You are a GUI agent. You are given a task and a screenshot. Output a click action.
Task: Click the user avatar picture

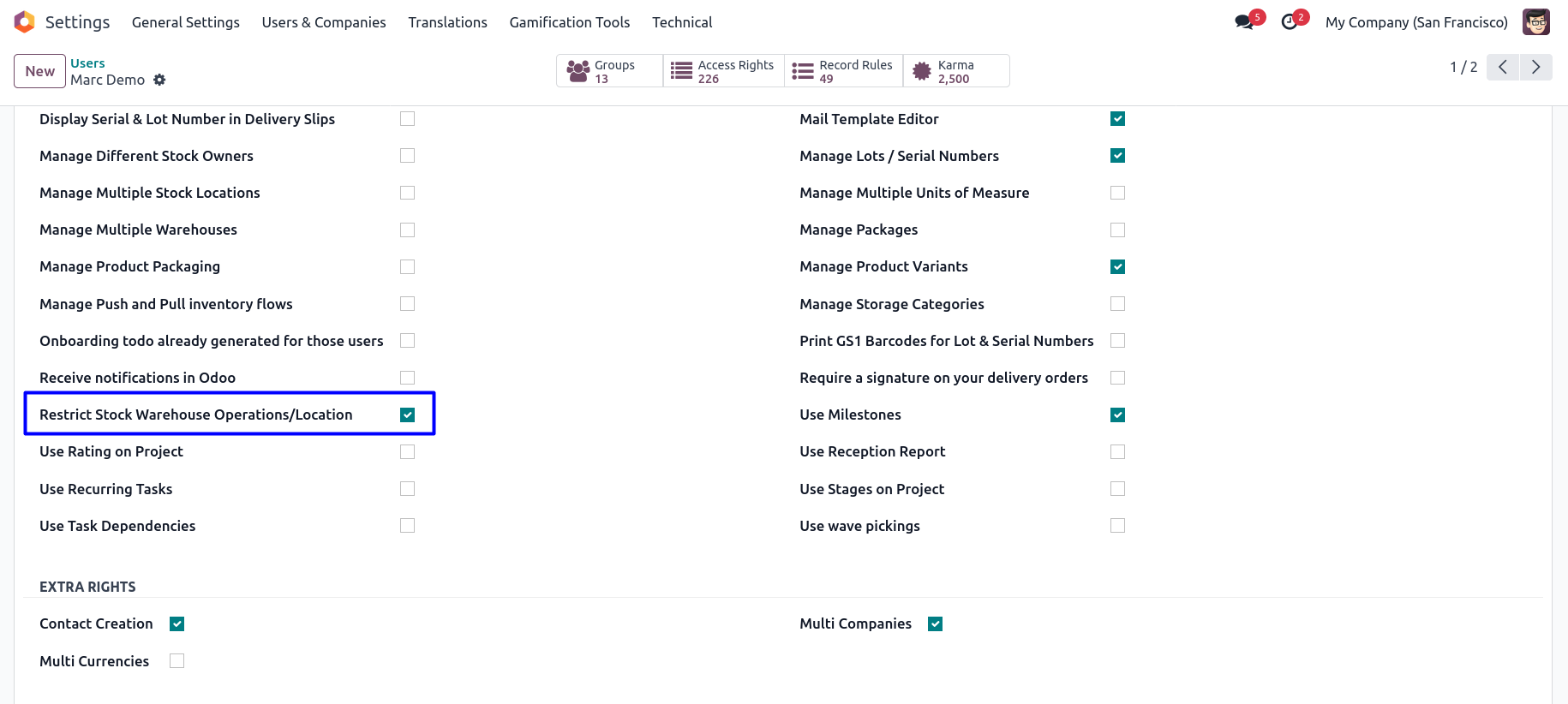click(1535, 22)
